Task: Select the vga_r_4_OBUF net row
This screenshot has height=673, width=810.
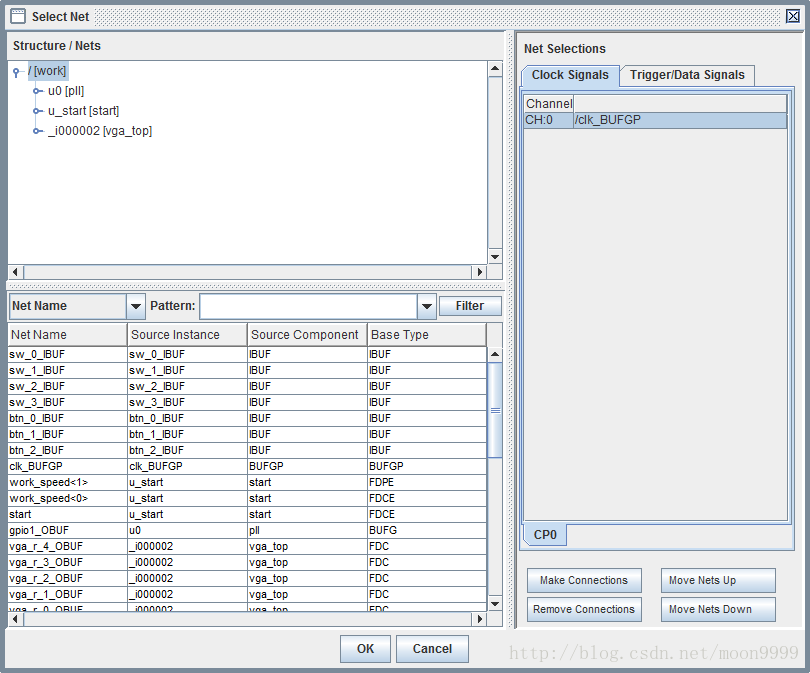Action: (247, 546)
